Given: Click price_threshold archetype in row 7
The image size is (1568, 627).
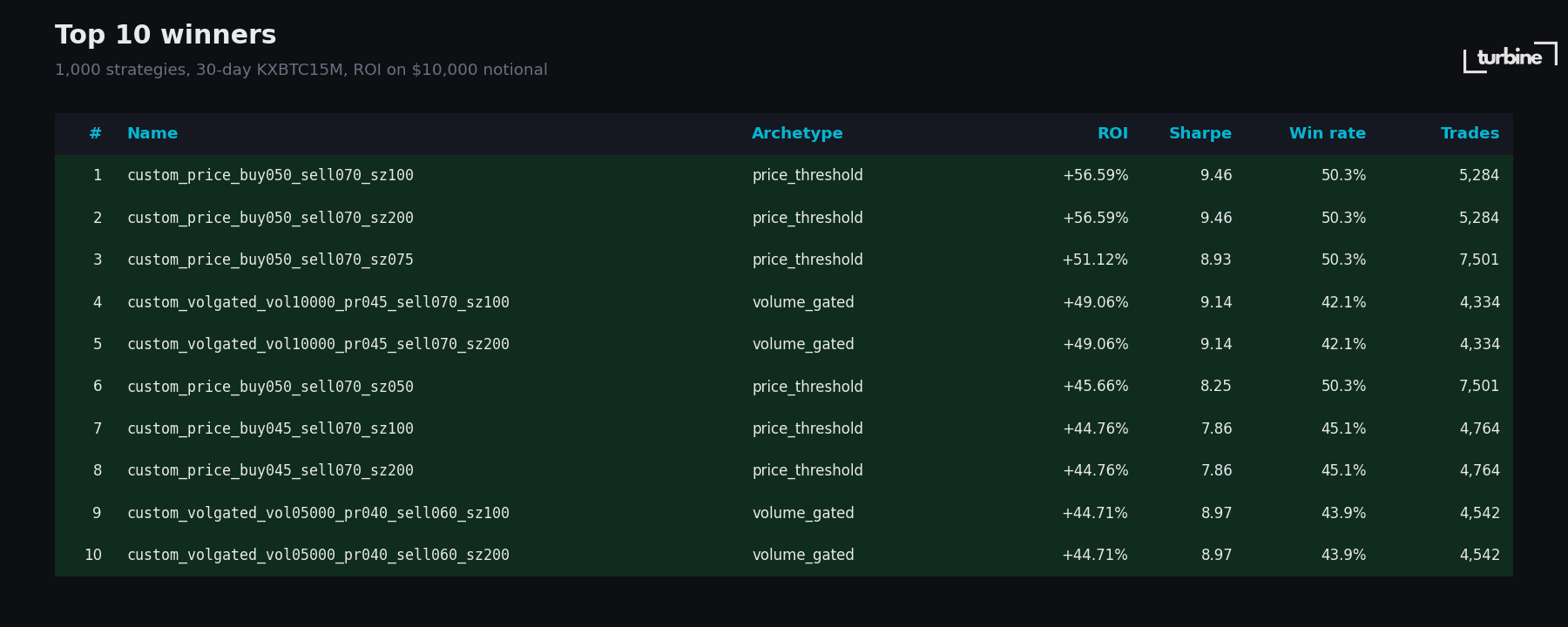Looking at the screenshot, I should 807,428.
